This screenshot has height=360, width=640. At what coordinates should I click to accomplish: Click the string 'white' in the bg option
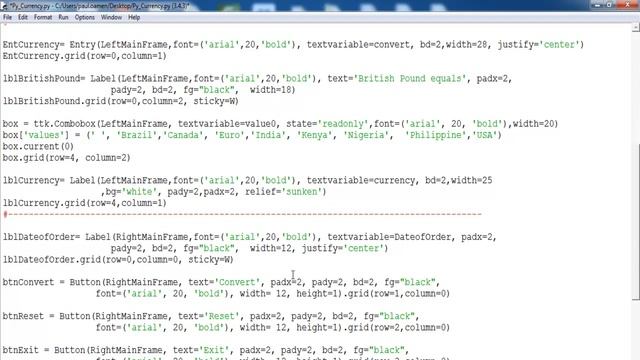139,191
